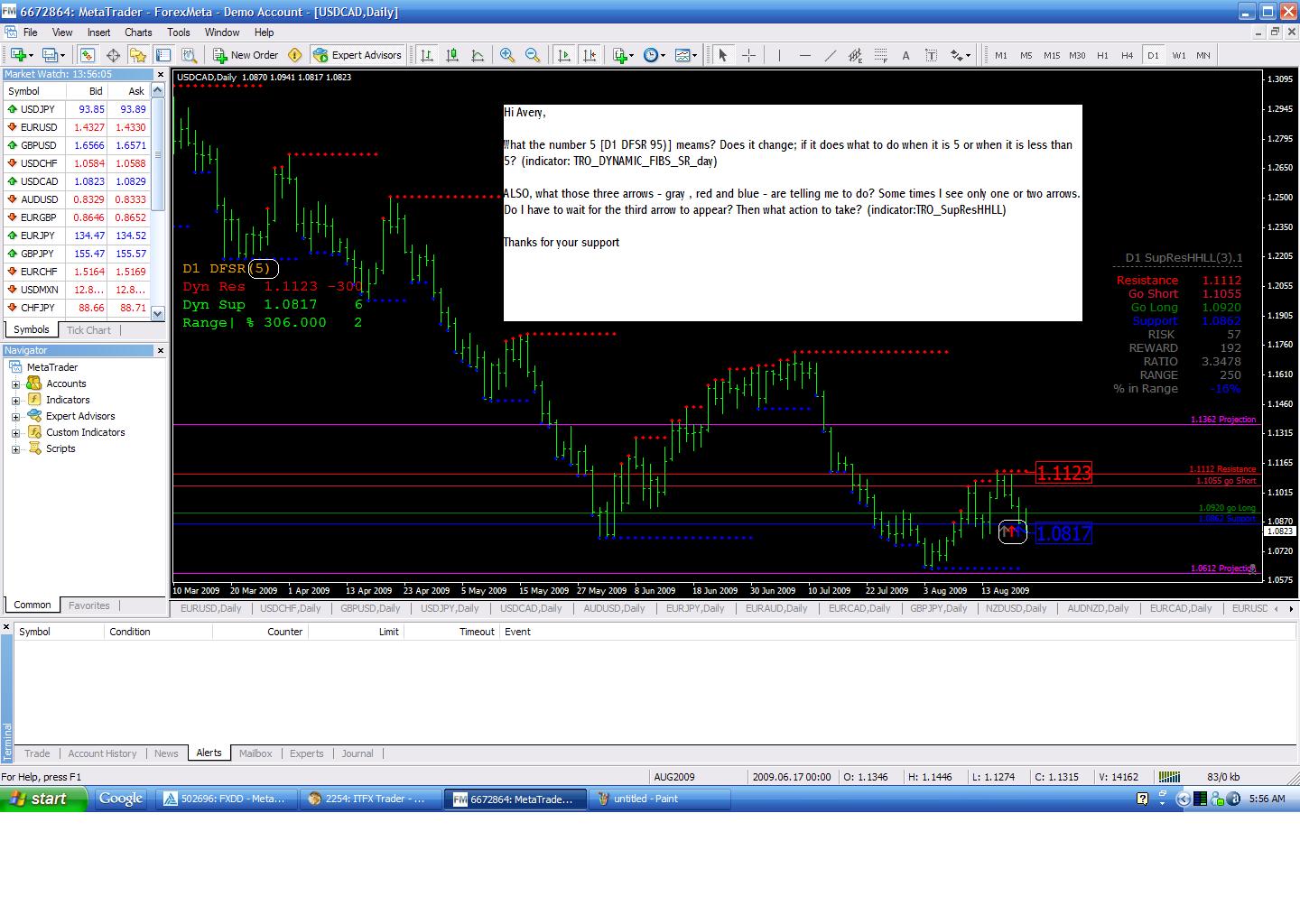The image size is (1300, 924).
Task: Open the Journal terminal tab
Action: tap(357, 753)
